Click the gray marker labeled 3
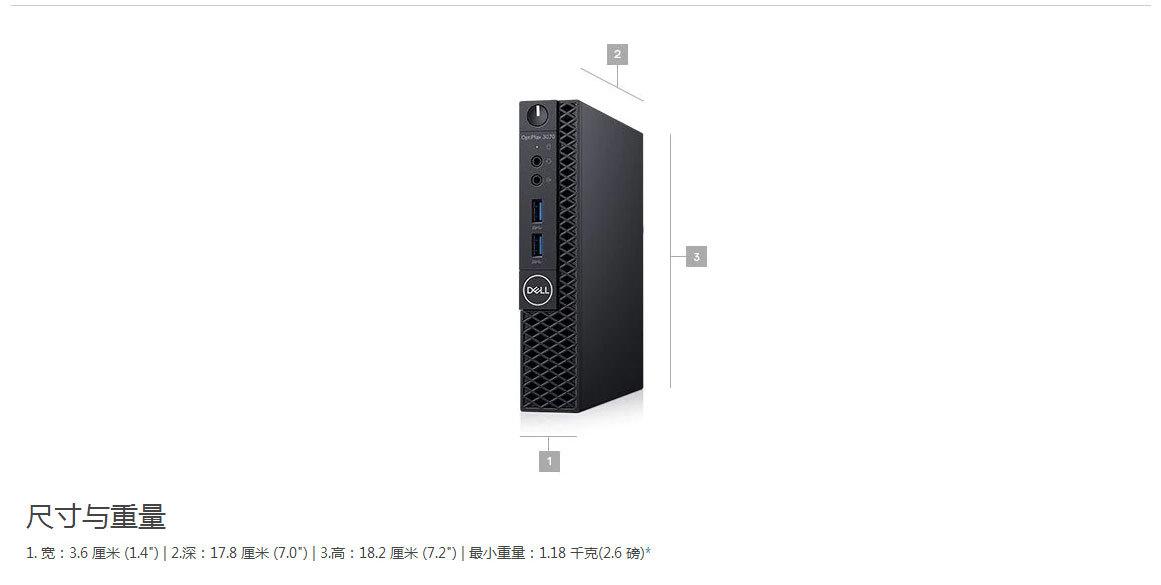Image resolution: width=1161 pixels, height=585 pixels. click(x=696, y=257)
